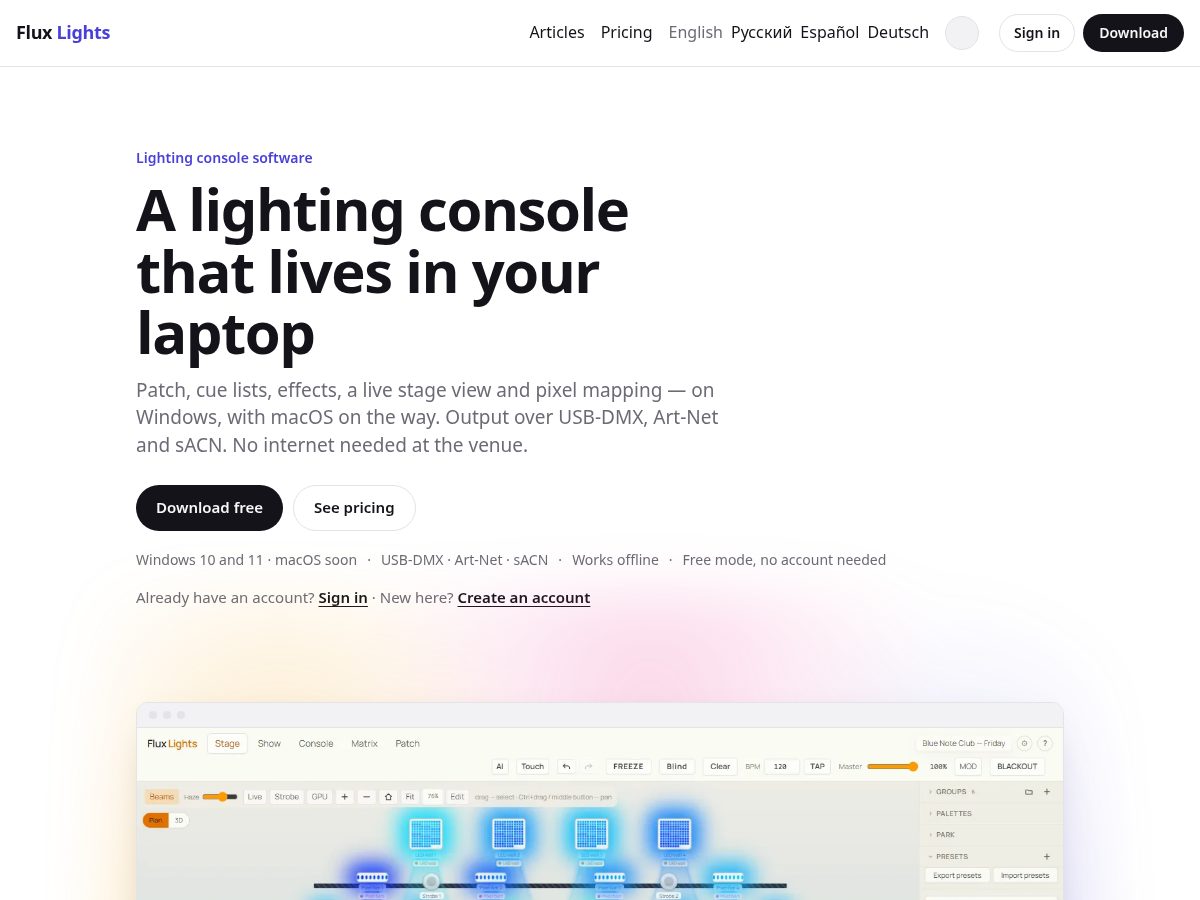Select the Strobe 1 fixture on the truss

point(431,882)
